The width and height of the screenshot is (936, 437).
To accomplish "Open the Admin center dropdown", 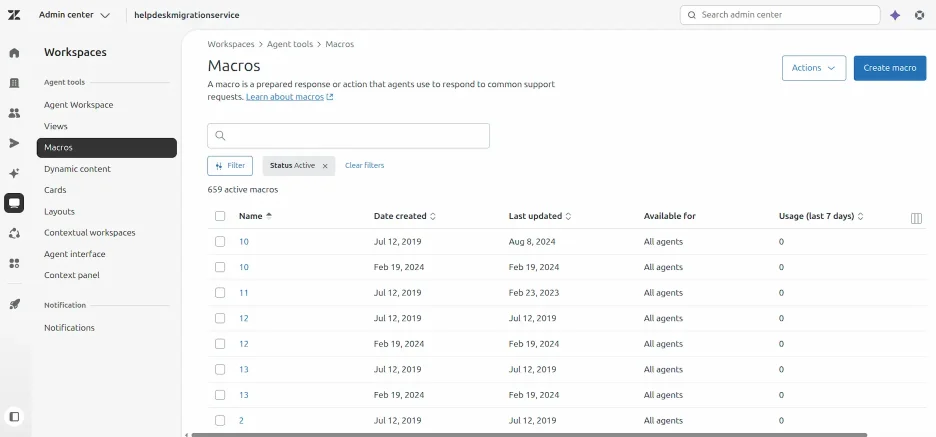I will 74,15.
